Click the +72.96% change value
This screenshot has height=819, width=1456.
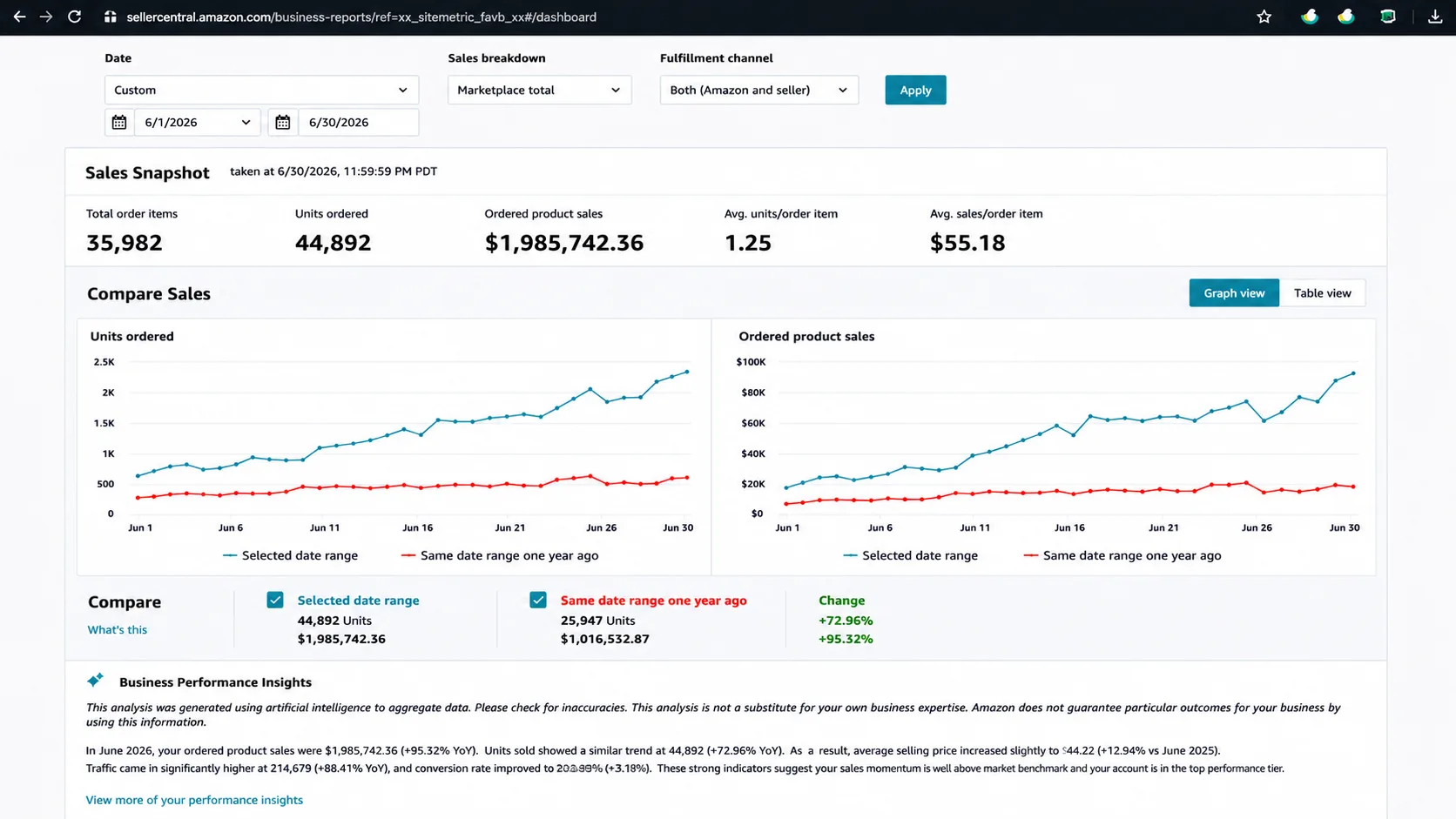pos(846,621)
